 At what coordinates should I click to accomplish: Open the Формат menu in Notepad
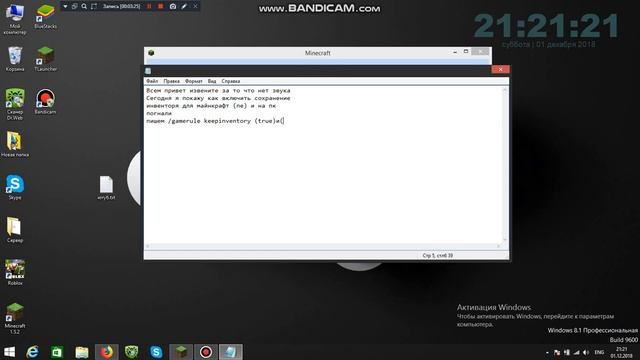(x=193, y=81)
